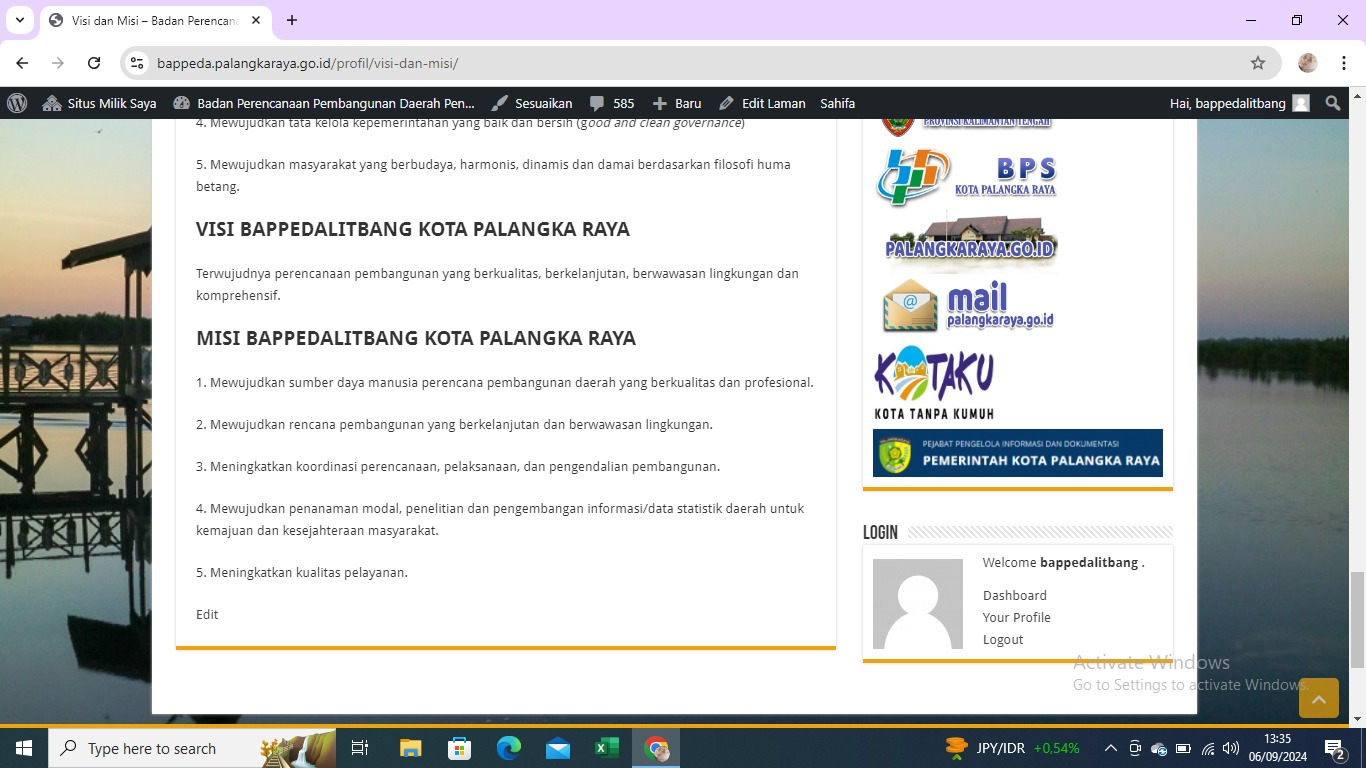The height and width of the screenshot is (768, 1366).
Task: Click the BPS Kota Palangka Raya banner
Action: [966, 177]
